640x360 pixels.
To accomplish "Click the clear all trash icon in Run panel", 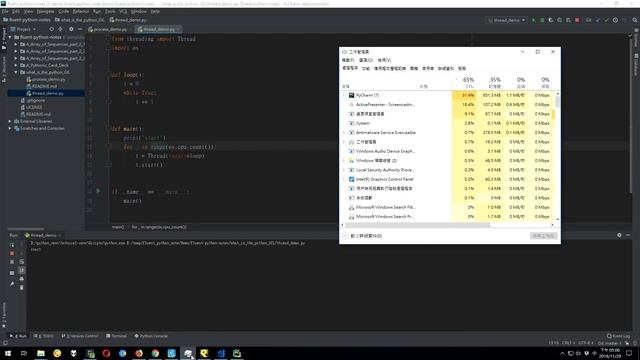I will click(x=22, y=288).
